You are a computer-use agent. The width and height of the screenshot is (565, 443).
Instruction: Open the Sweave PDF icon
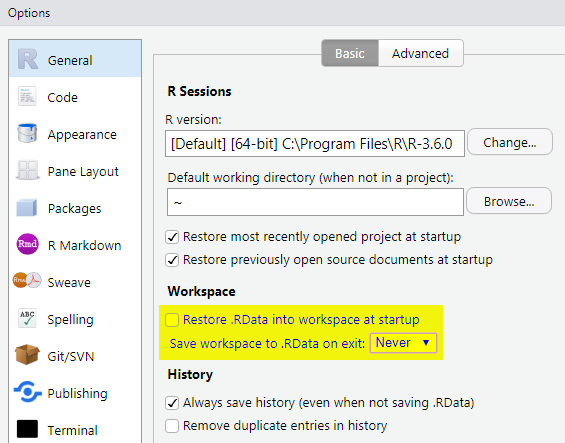[x=27, y=280]
